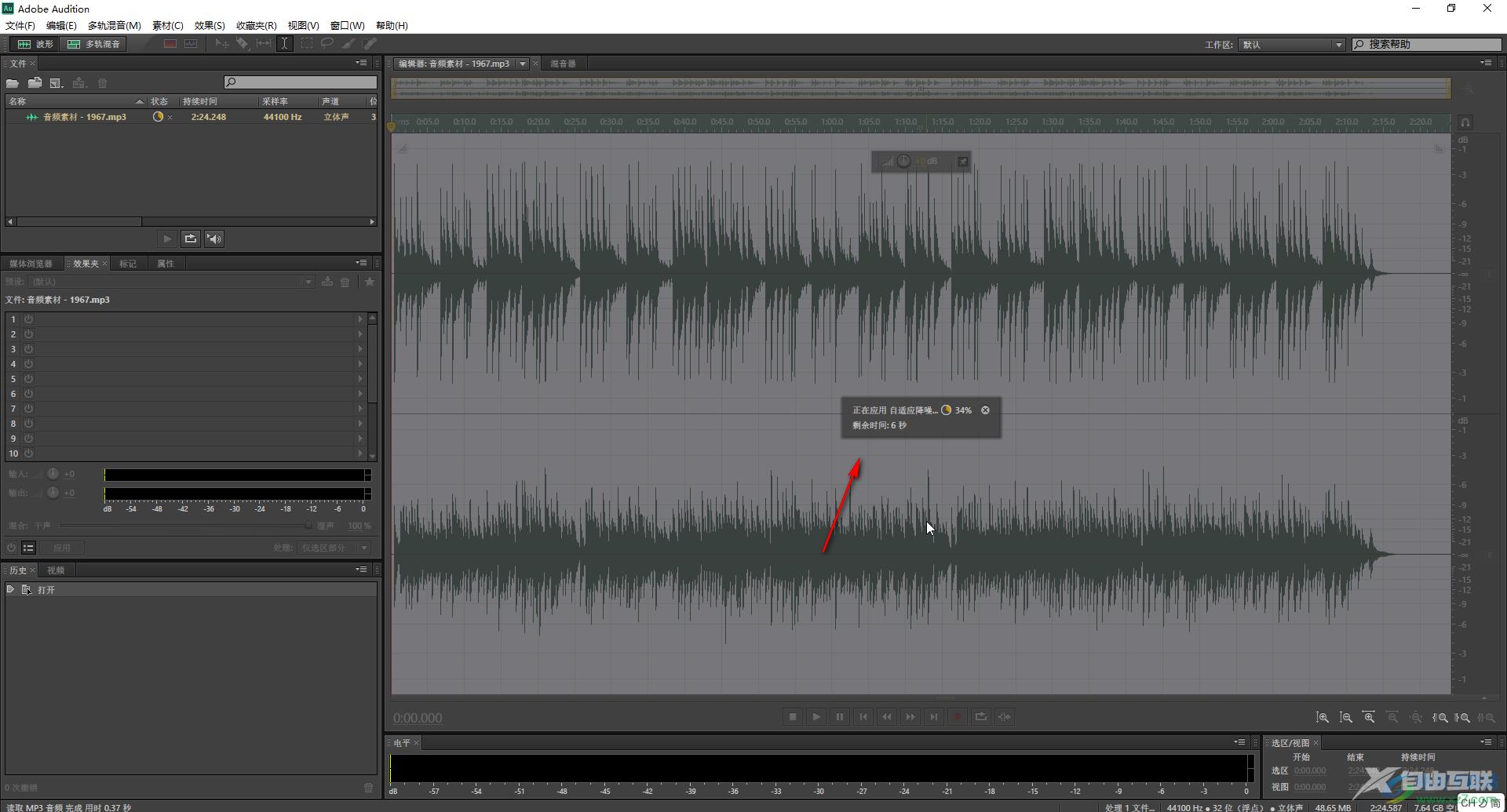Cancel the adaptive noise reduction progress

coord(985,410)
